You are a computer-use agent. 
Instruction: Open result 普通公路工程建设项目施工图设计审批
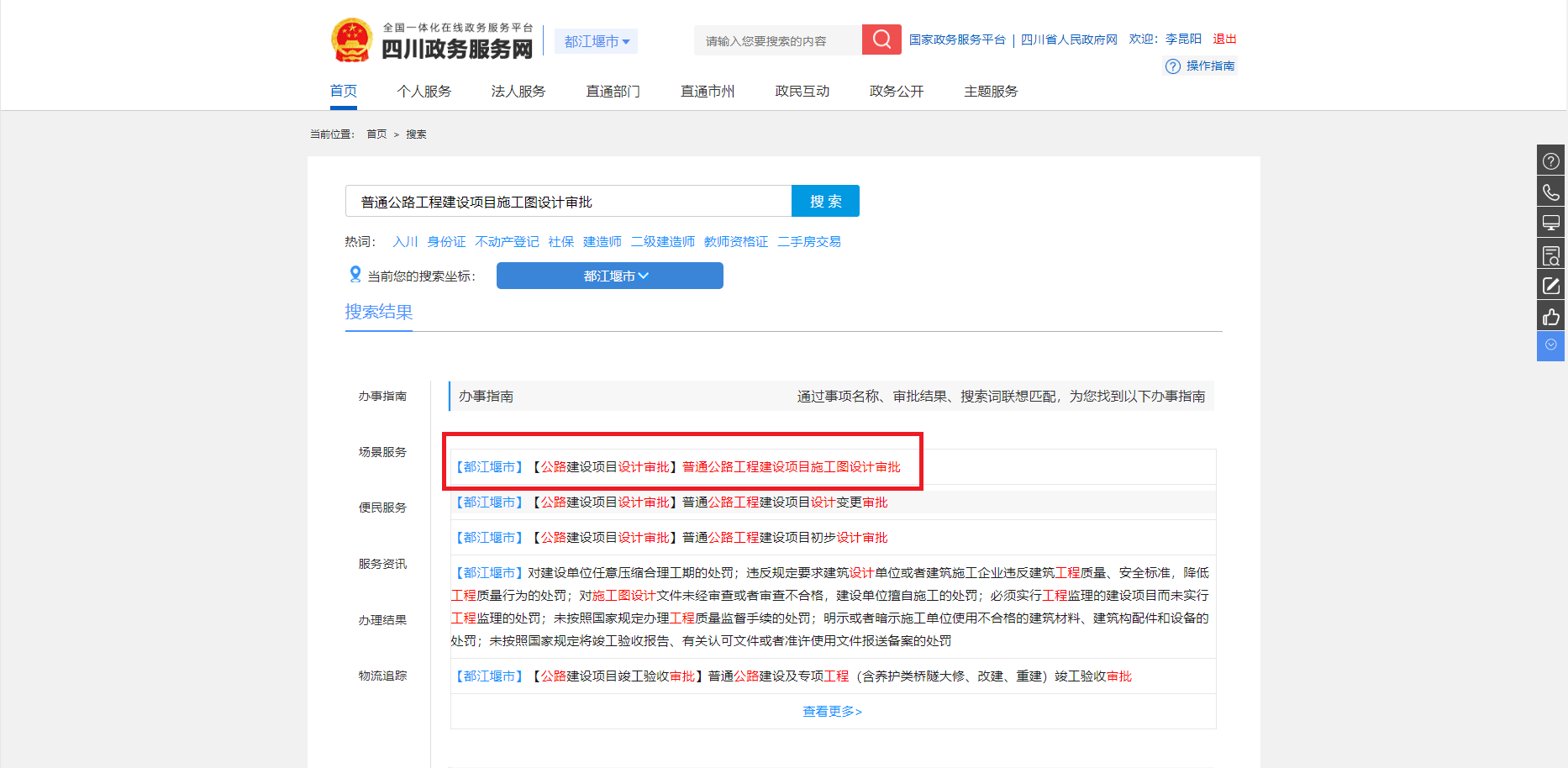[x=792, y=466]
